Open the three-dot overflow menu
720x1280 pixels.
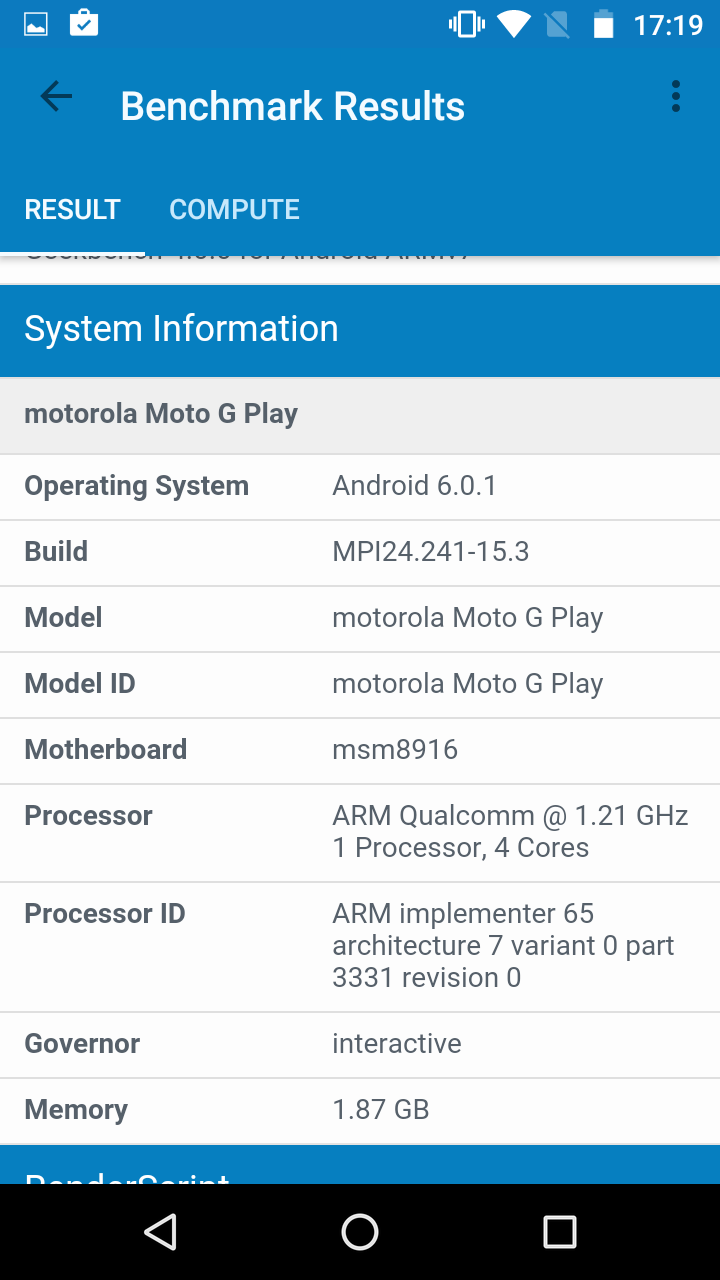[x=676, y=97]
